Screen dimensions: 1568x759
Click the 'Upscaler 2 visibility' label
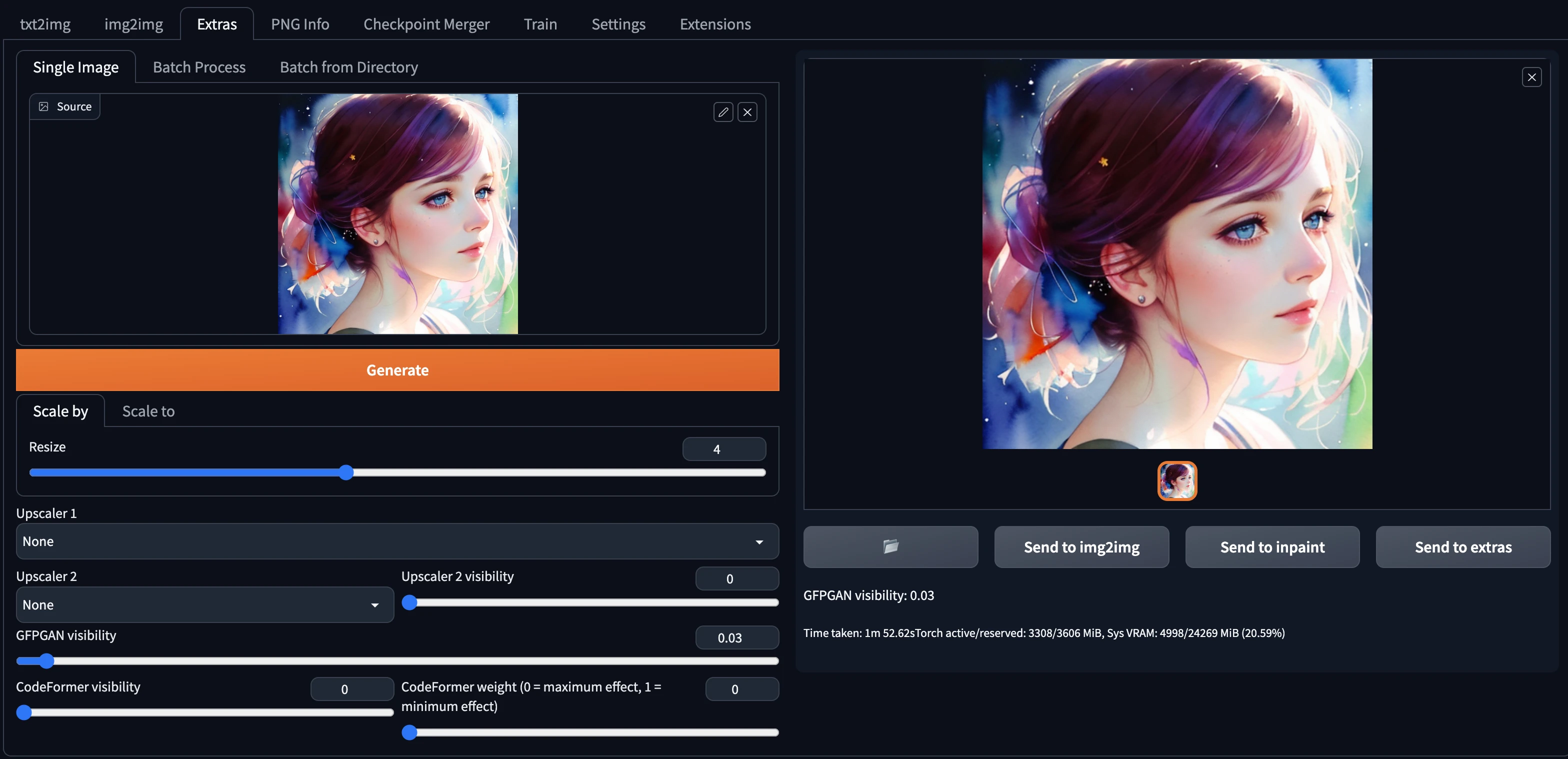(x=457, y=576)
